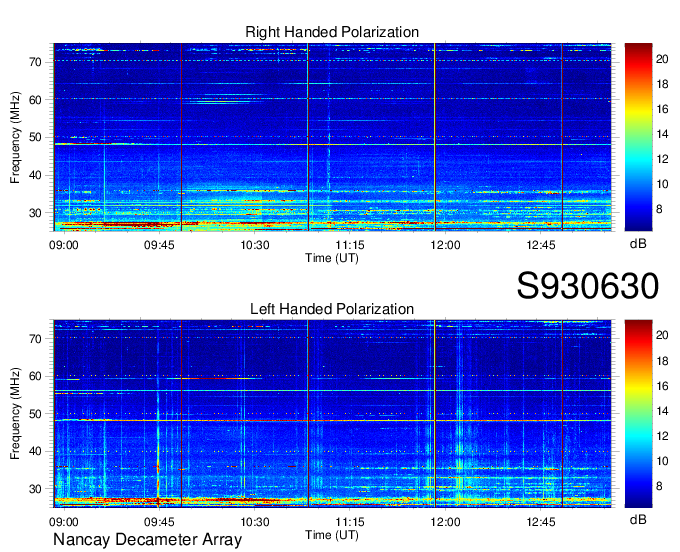Click the 12 dB tick on Right Handed colorbar
This screenshot has width=680, height=552.
tap(662, 159)
